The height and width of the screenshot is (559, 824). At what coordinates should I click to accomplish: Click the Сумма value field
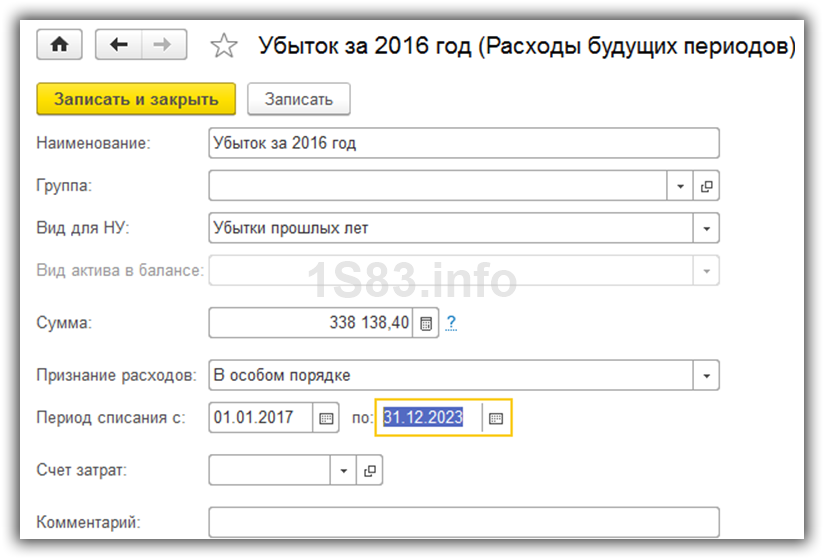pyautogui.click(x=310, y=323)
